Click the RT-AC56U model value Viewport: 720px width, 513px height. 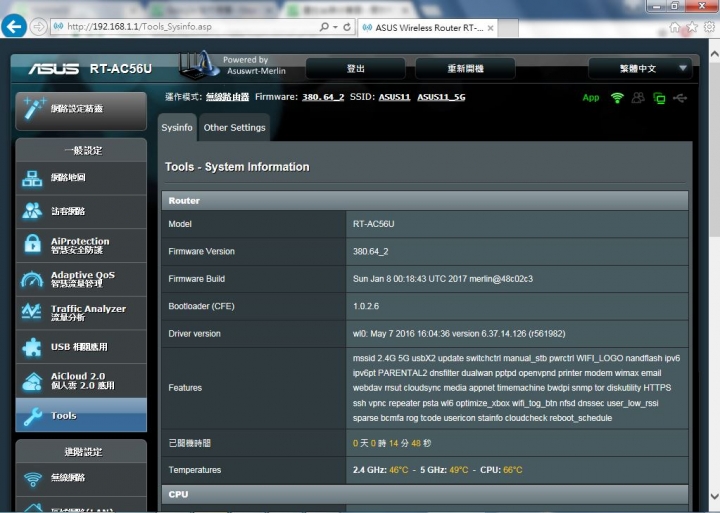click(x=373, y=224)
